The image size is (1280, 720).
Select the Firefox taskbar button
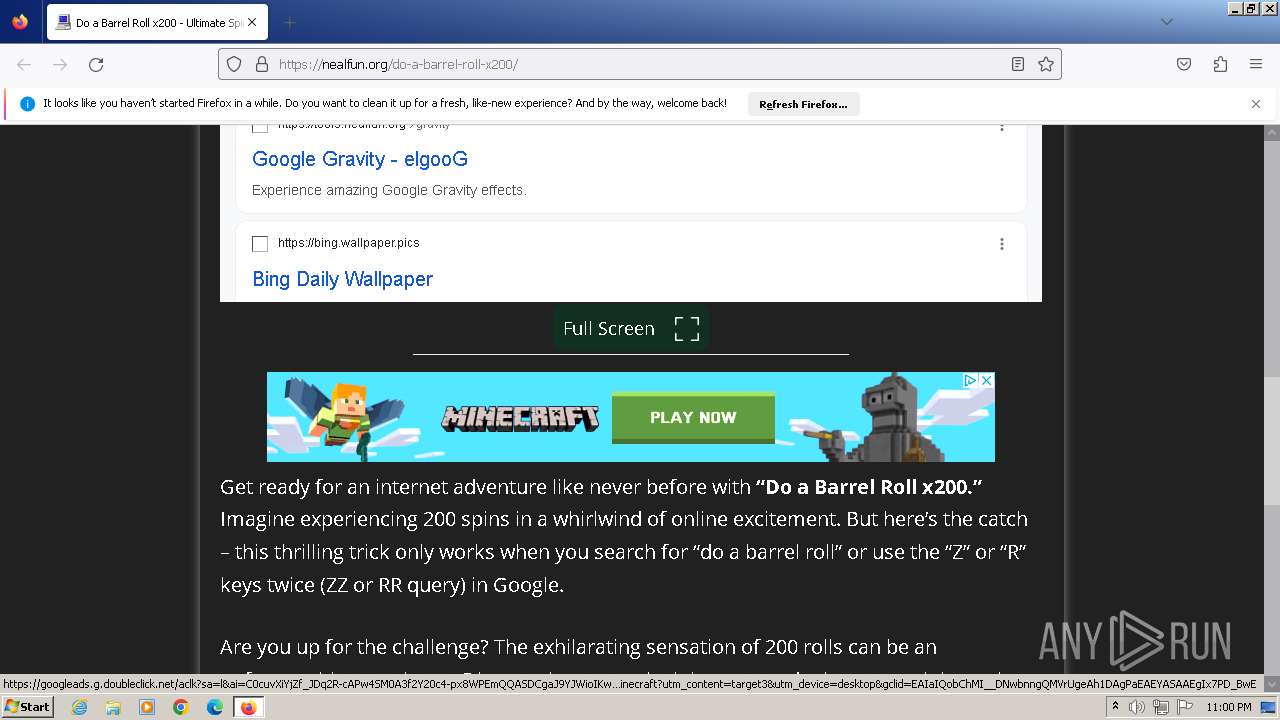pos(248,707)
